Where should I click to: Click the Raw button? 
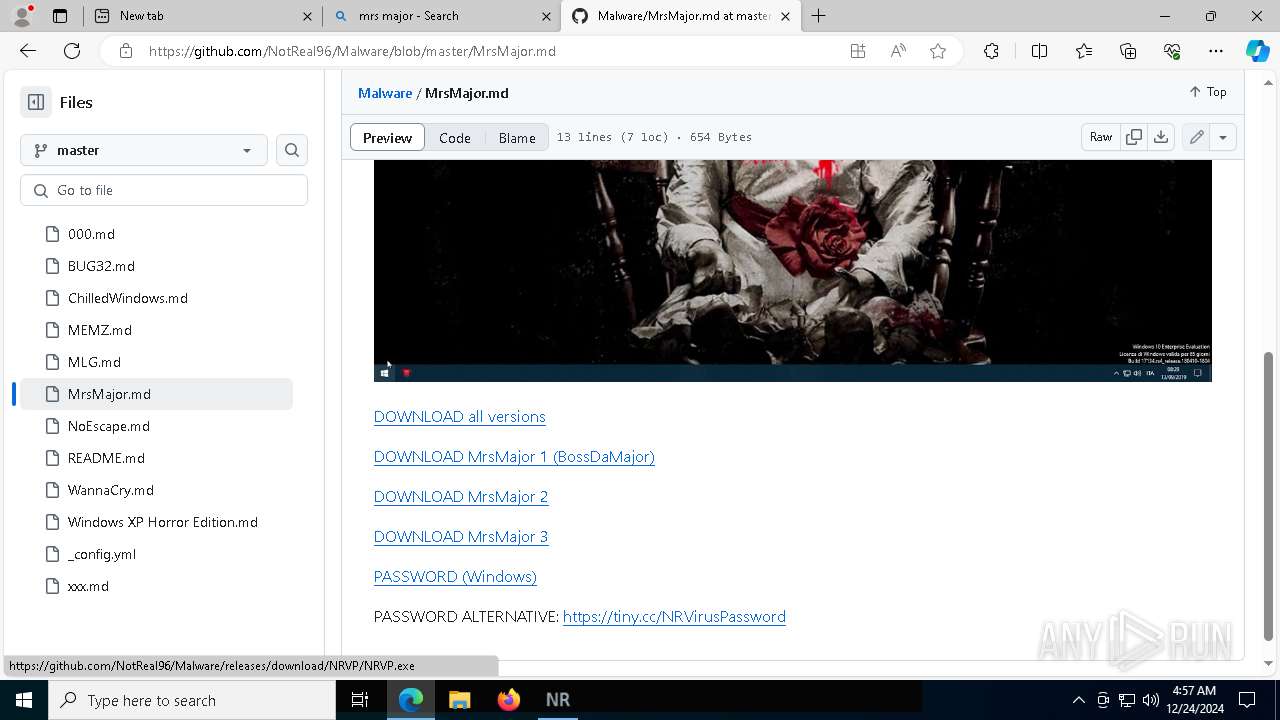[1101, 137]
